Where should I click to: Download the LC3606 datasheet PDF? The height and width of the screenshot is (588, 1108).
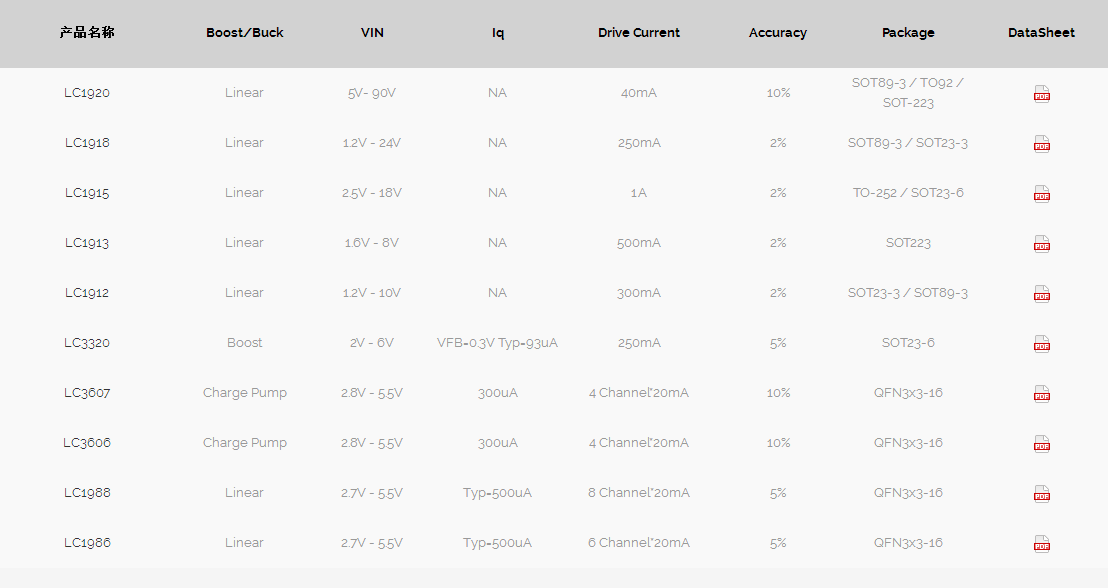tap(1042, 444)
